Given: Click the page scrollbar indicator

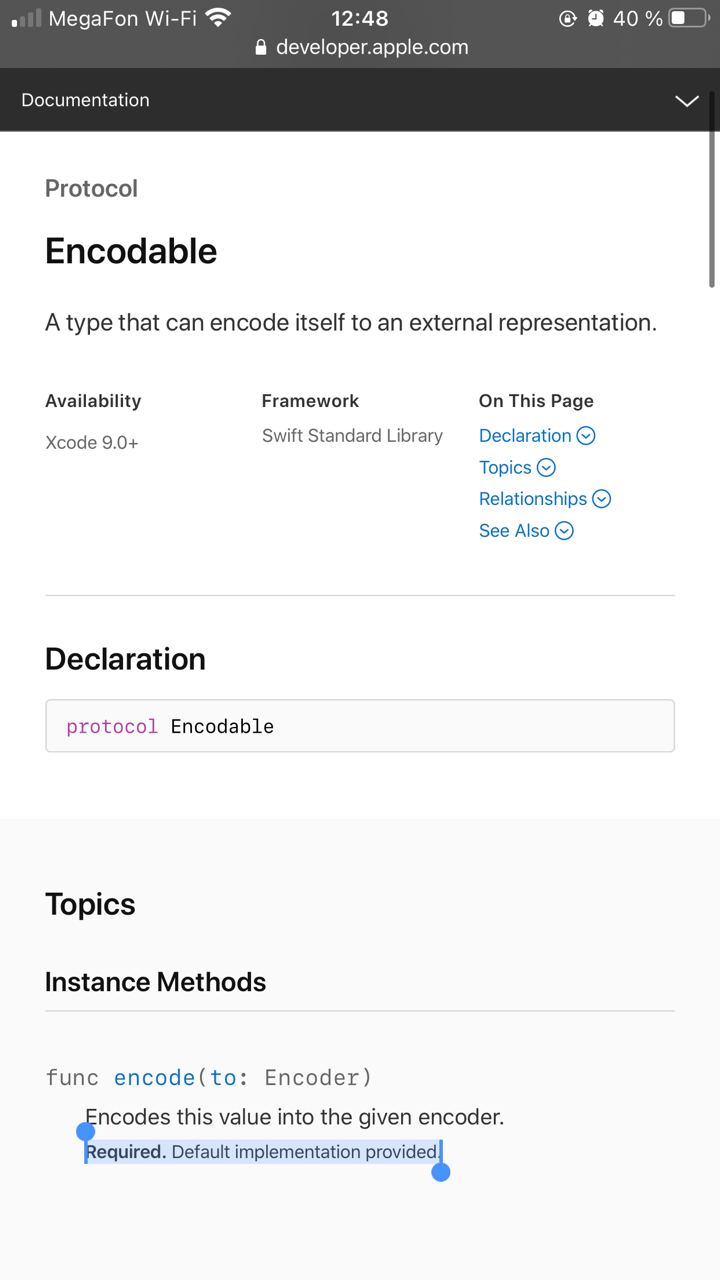Looking at the screenshot, I should 712,190.
